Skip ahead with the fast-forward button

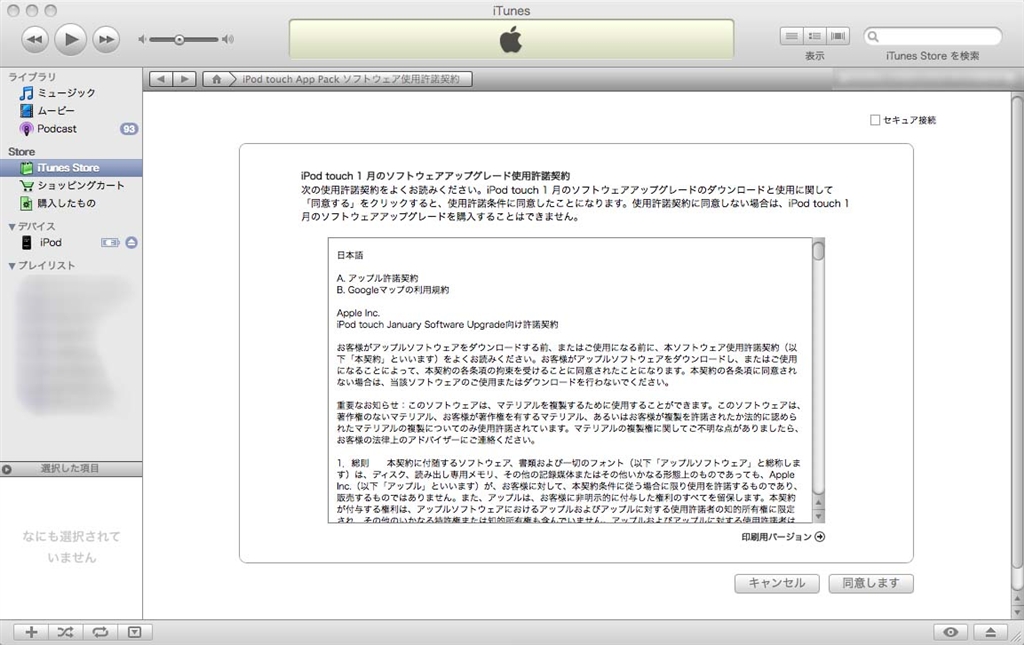tap(106, 39)
